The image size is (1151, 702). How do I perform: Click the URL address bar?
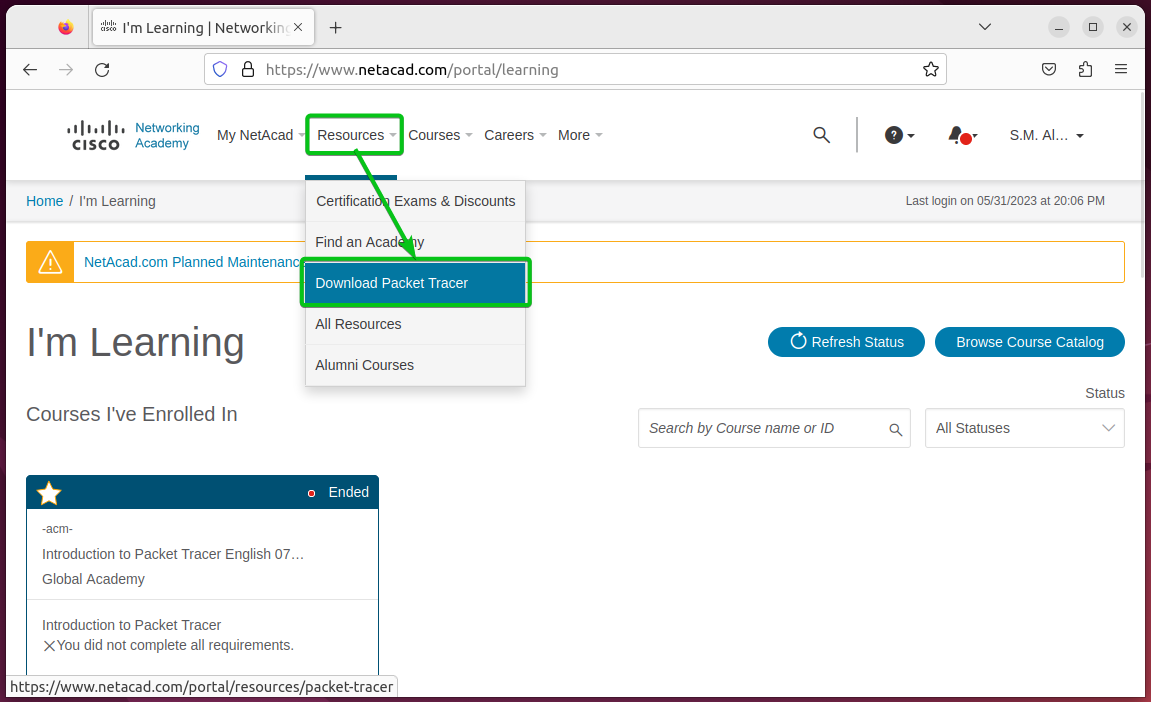[x=575, y=70]
